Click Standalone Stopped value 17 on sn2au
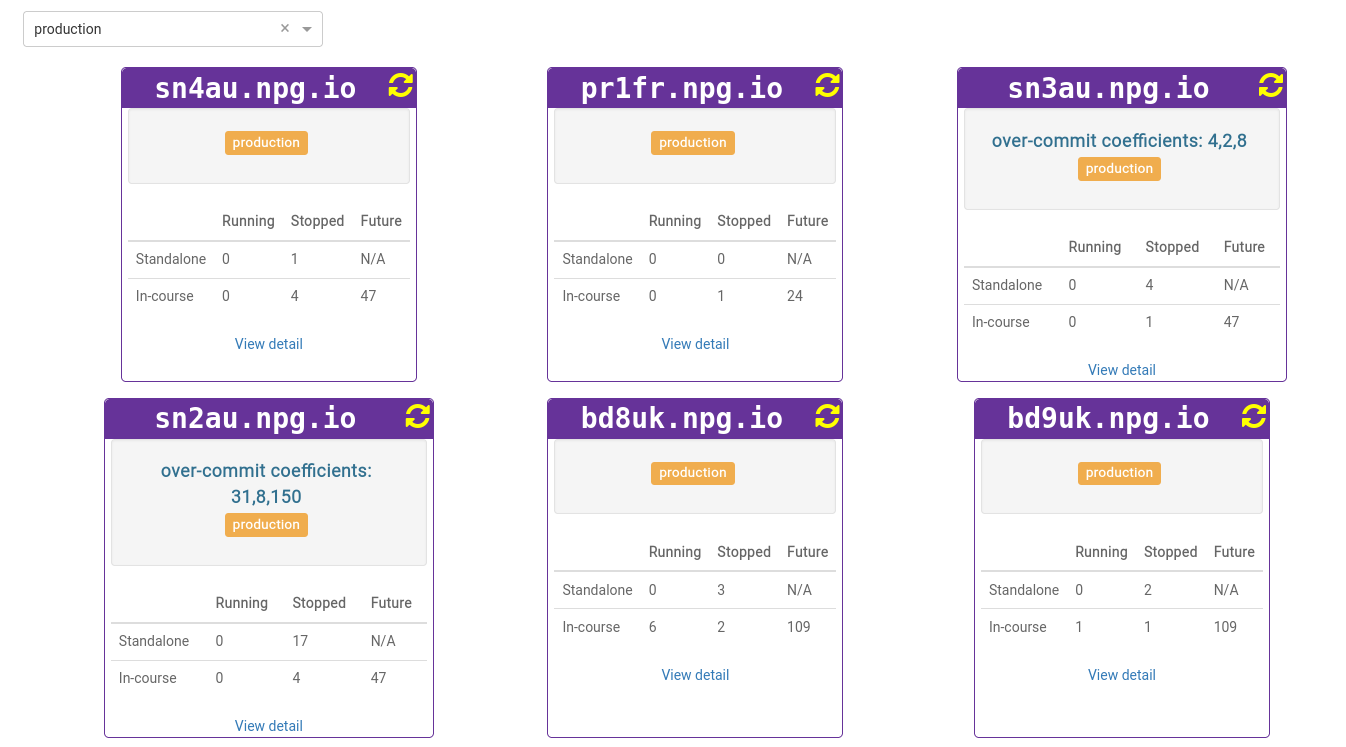Viewport: 1346px width, 747px height. coord(300,641)
